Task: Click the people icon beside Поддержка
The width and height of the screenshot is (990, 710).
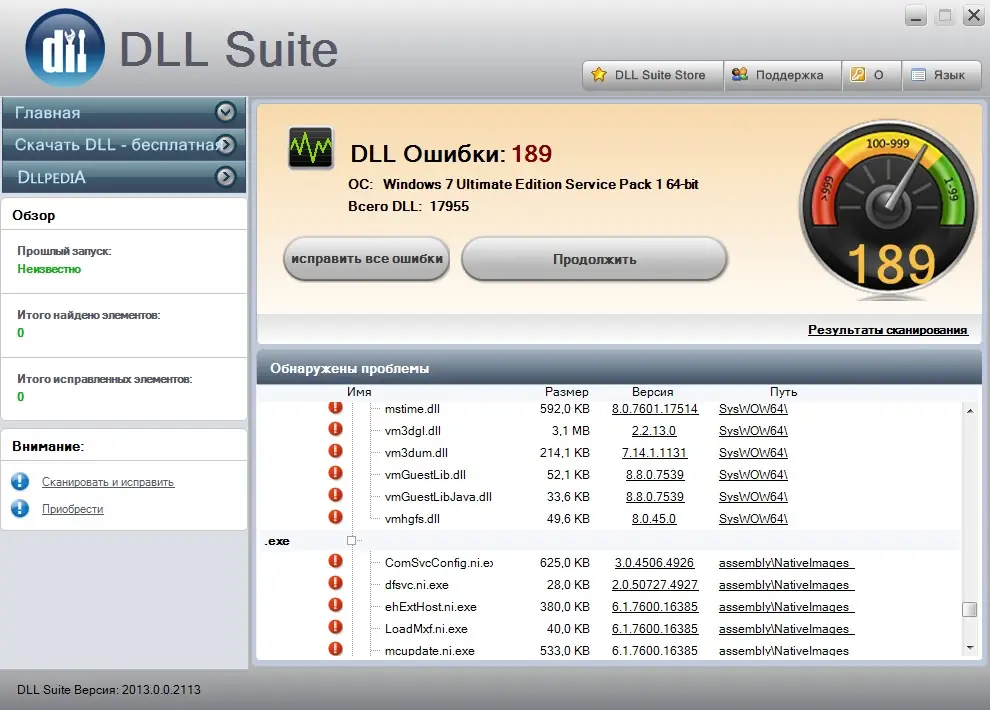Action: pyautogui.click(x=739, y=74)
